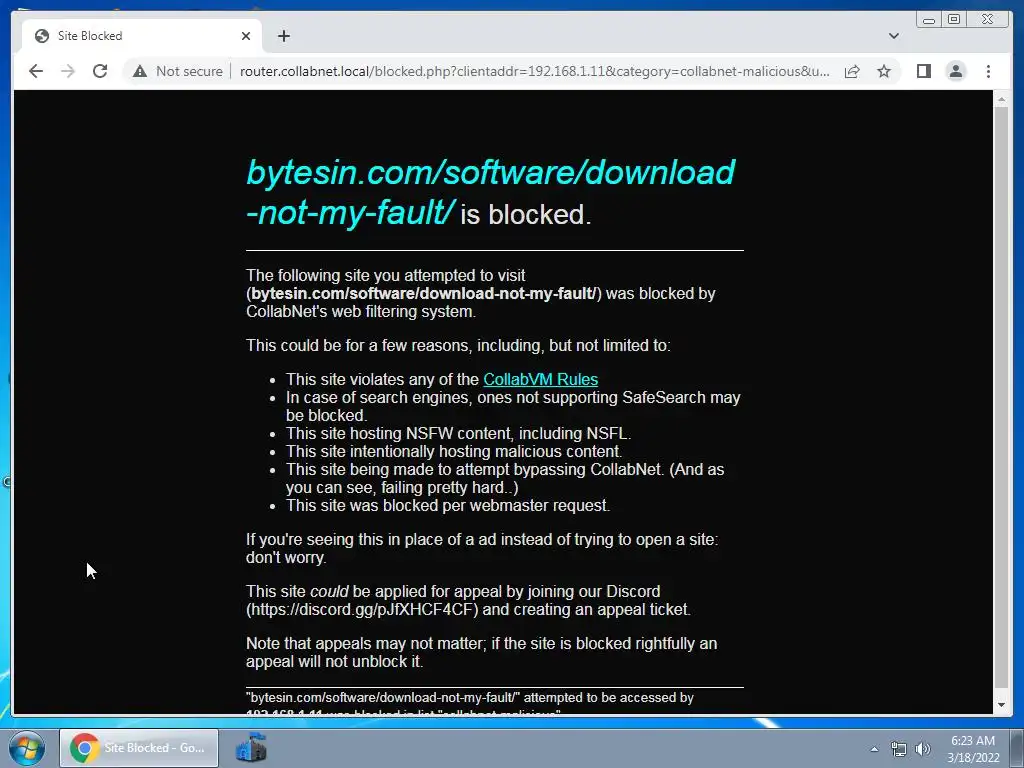Open the Chrome three-dot menu
Image resolution: width=1024 pixels, height=768 pixels.
tap(988, 71)
